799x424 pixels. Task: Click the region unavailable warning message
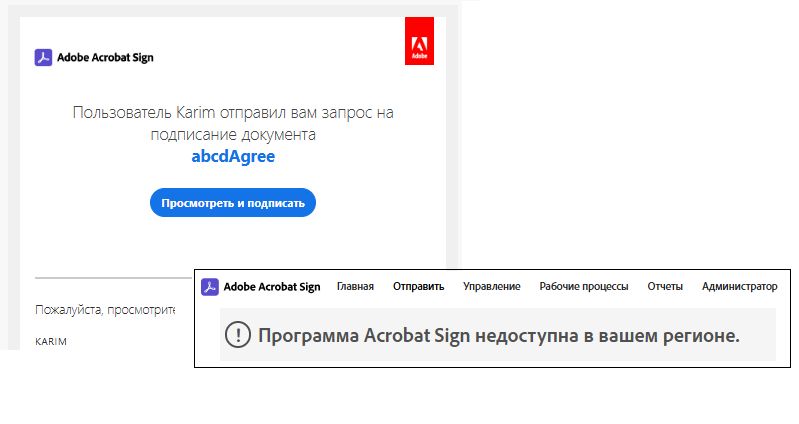tap(498, 335)
